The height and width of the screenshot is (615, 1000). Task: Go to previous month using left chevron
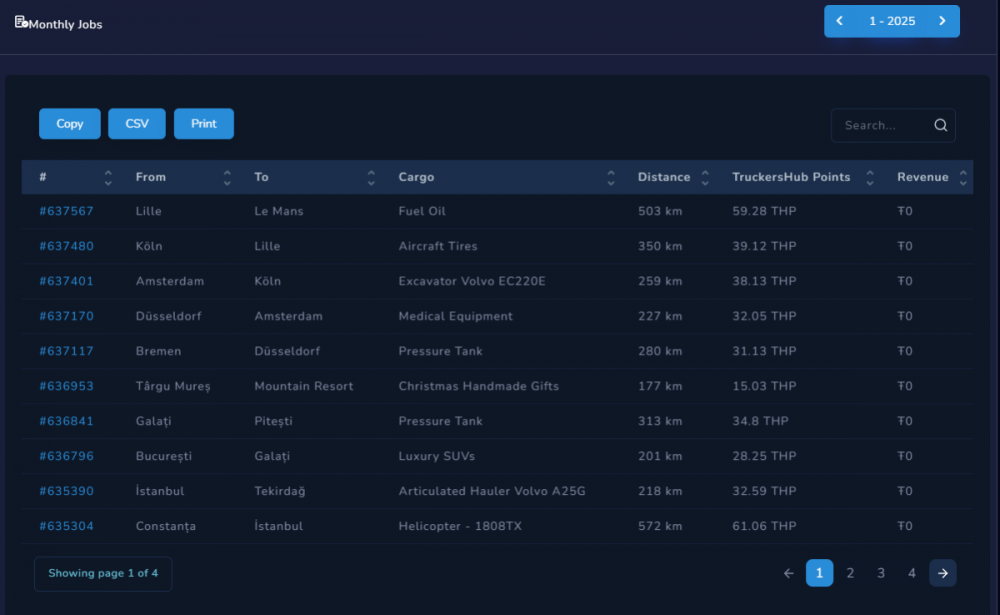click(x=840, y=21)
